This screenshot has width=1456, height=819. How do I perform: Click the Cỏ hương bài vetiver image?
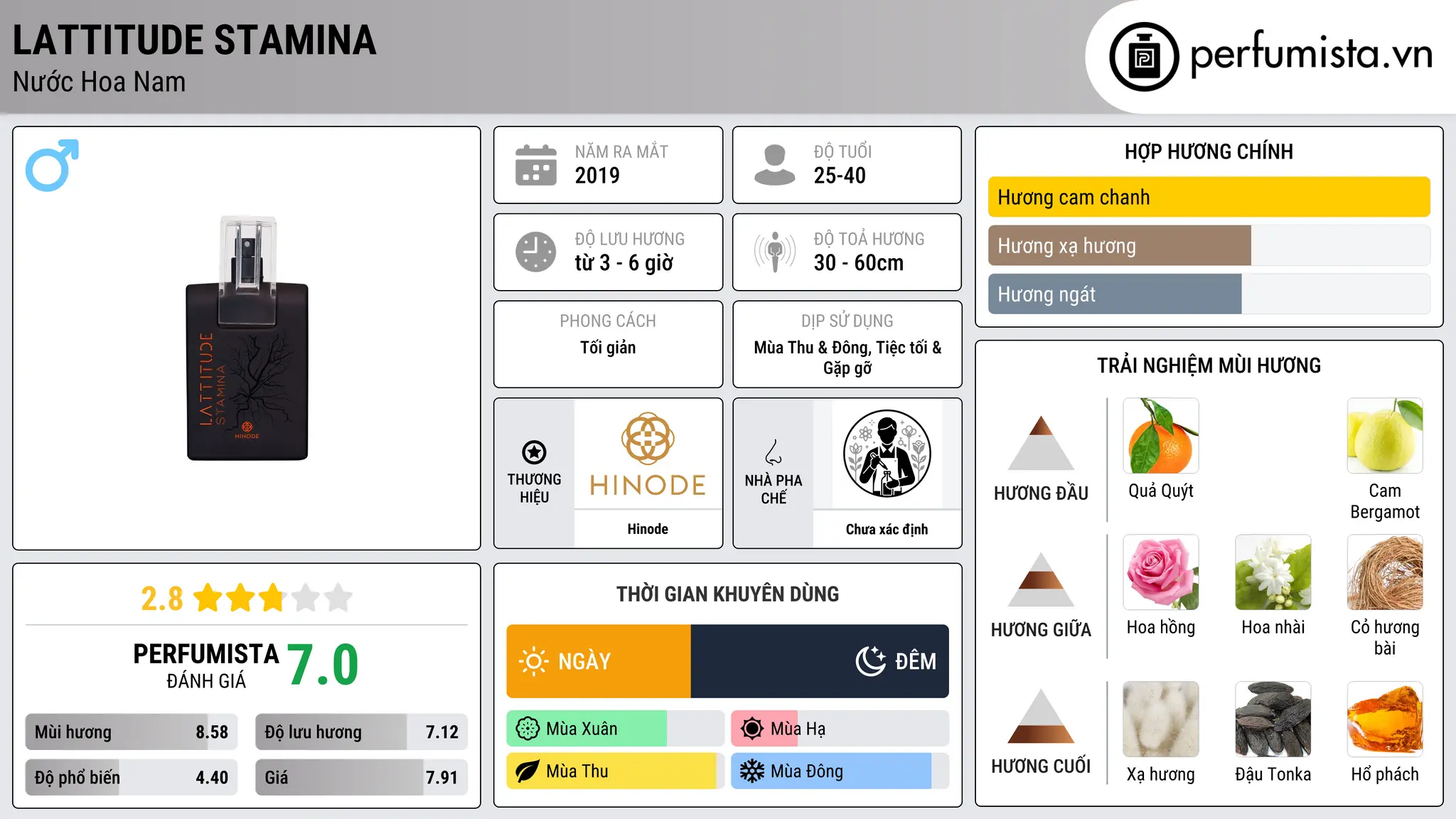(1385, 572)
